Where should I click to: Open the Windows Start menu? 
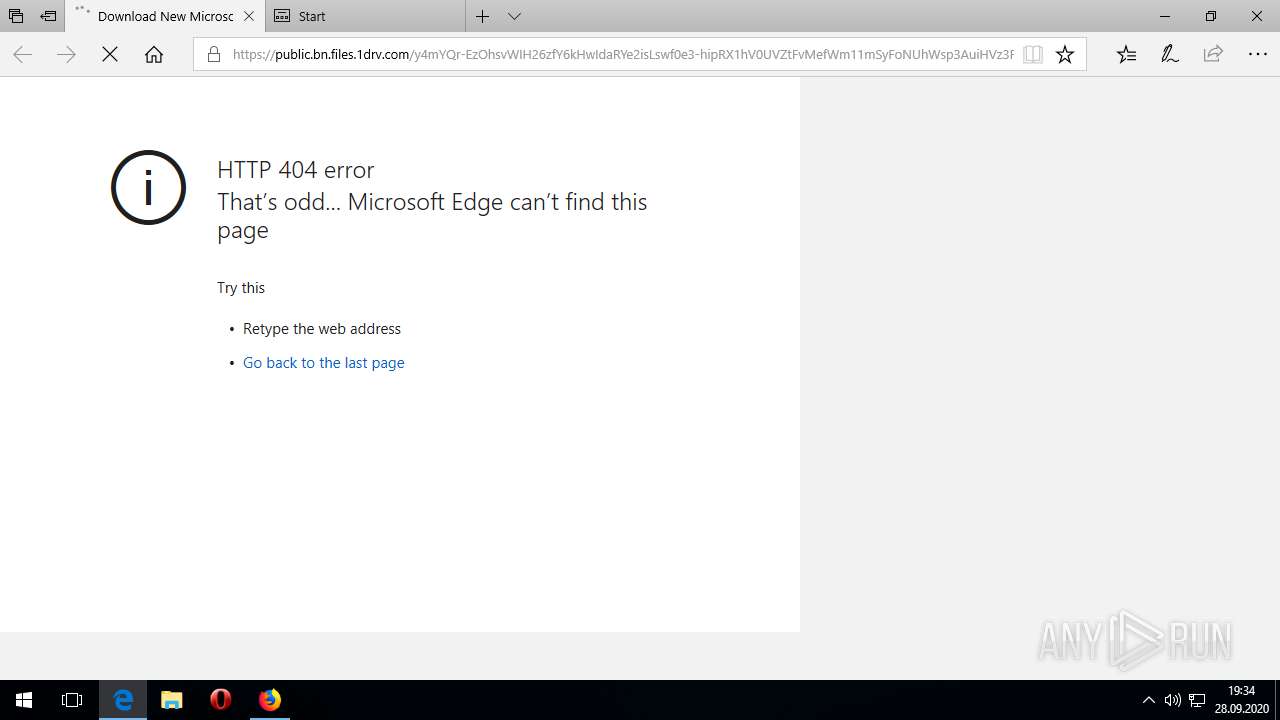(x=24, y=700)
